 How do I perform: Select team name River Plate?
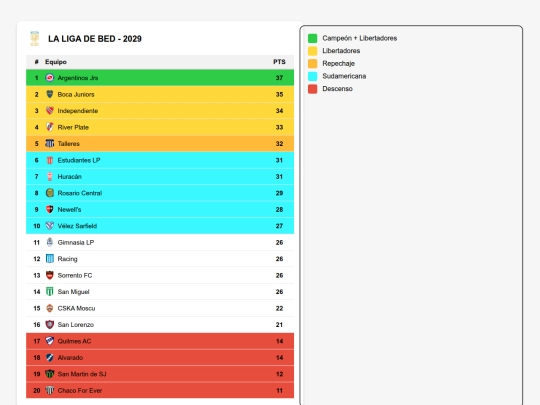(73, 127)
